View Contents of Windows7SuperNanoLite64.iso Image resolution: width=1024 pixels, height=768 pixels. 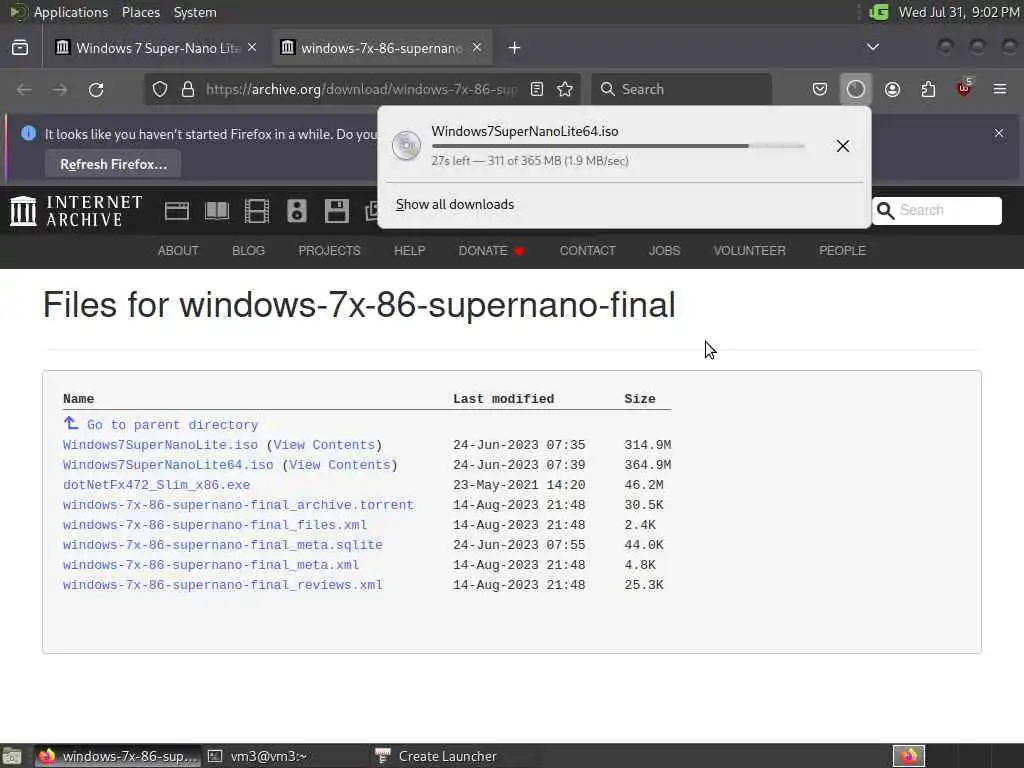pyautogui.click(x=340, y=465)
